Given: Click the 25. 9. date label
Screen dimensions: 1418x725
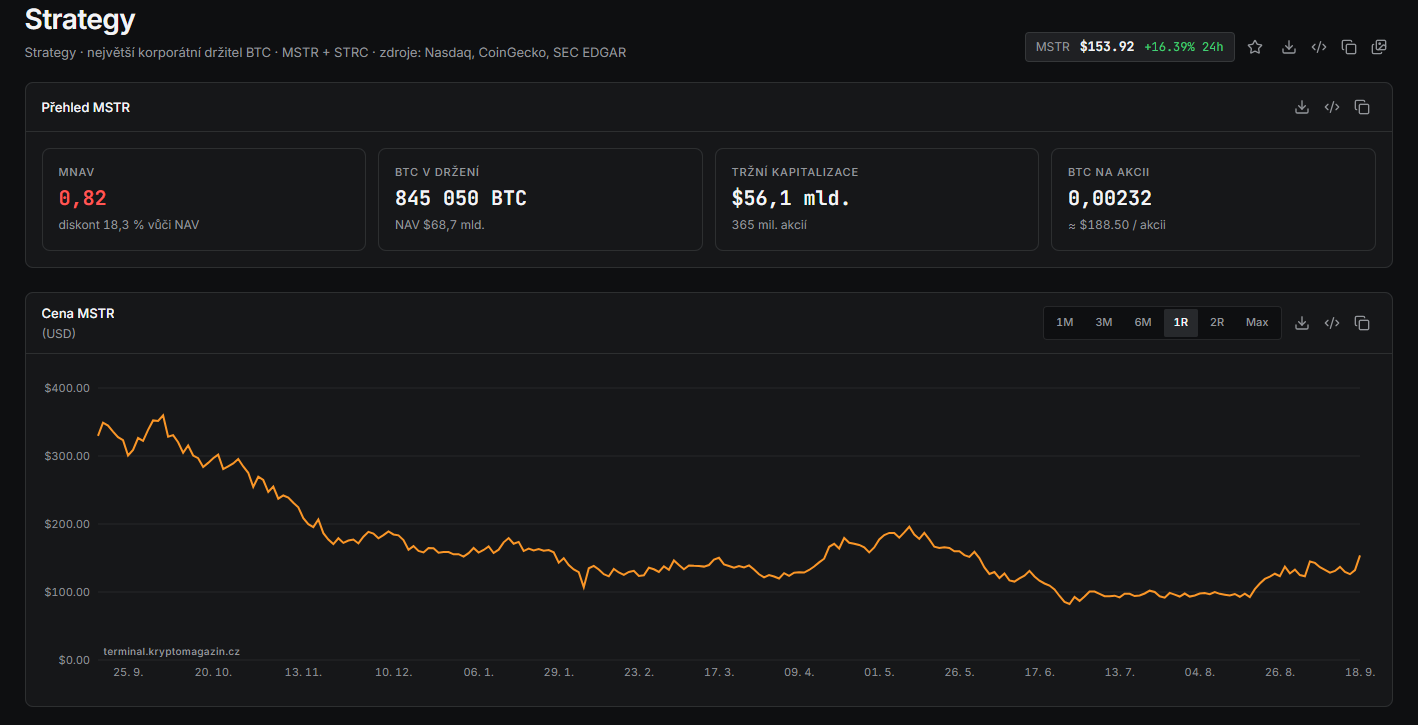Looking at the screenshot, I should coord(128,672).
